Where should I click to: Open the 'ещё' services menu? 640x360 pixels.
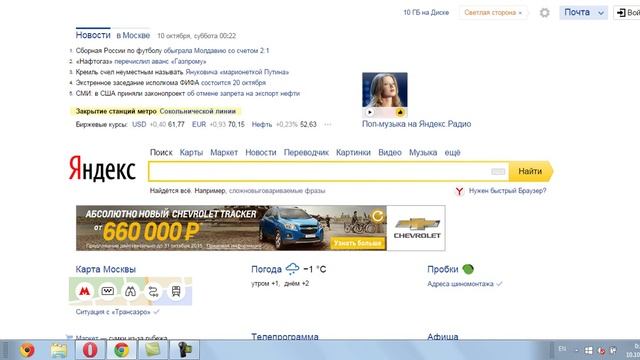pyautogui.click(x=452, y=153)
